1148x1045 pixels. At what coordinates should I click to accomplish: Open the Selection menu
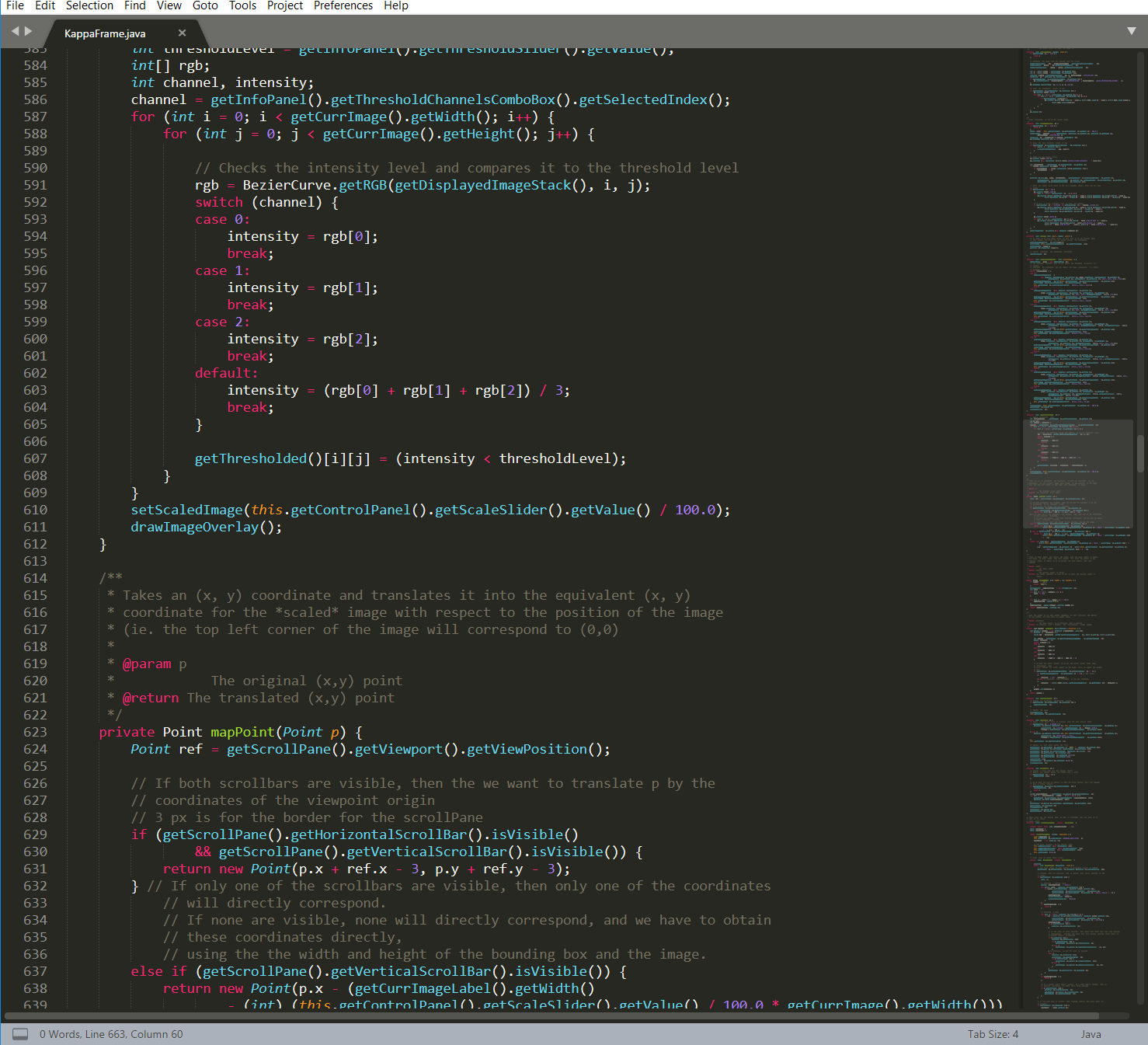(x=89, y=5)
